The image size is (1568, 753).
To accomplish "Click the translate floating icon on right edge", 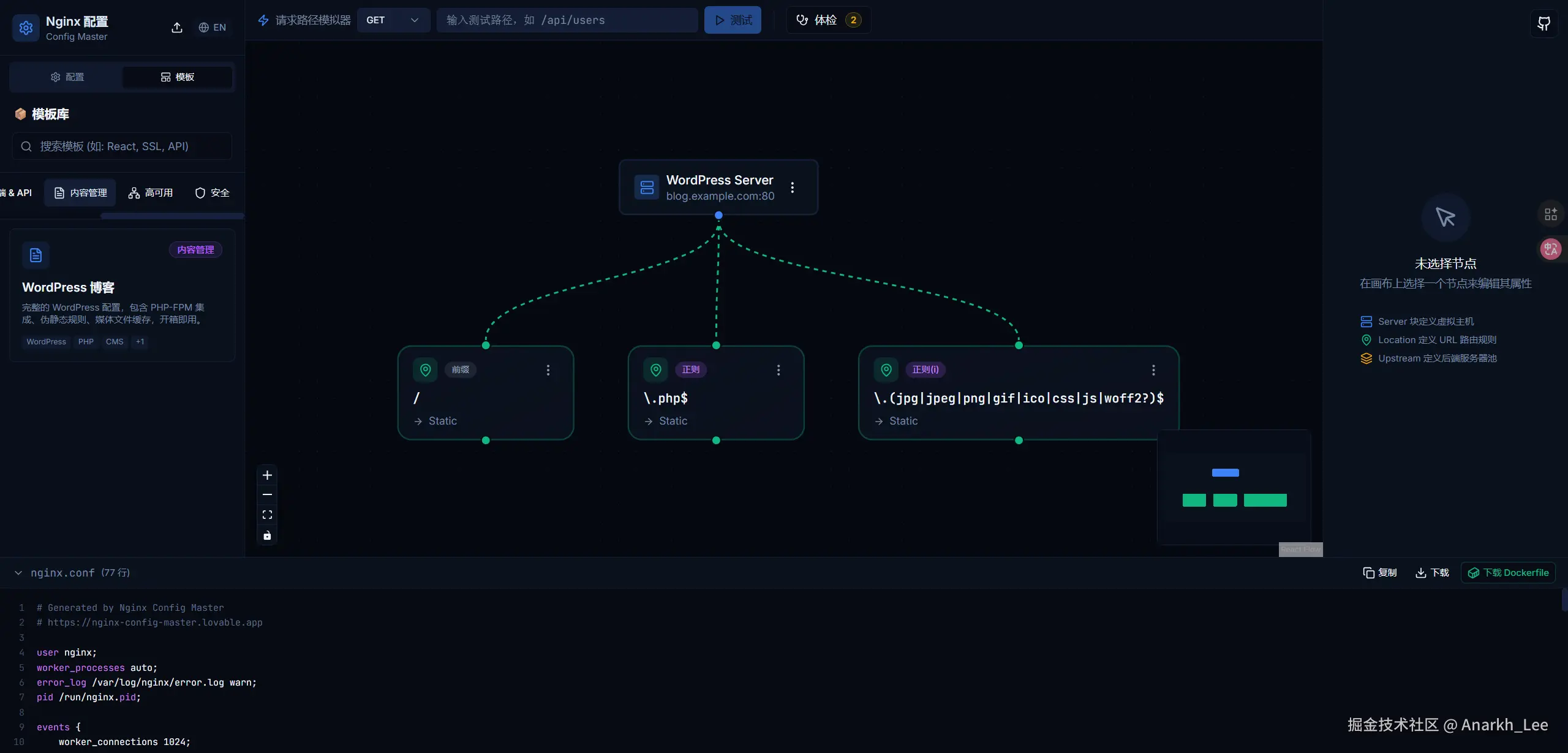I will coord(1550,249).
